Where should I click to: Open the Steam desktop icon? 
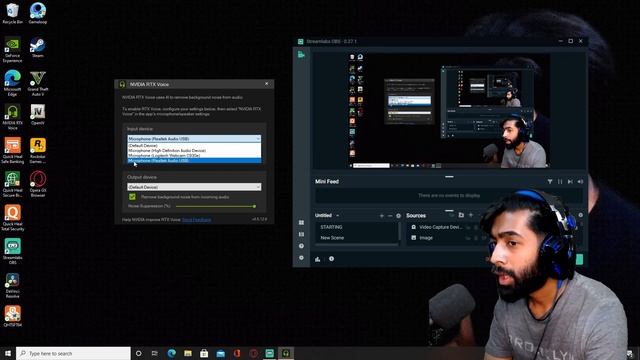tap(38, 47)
